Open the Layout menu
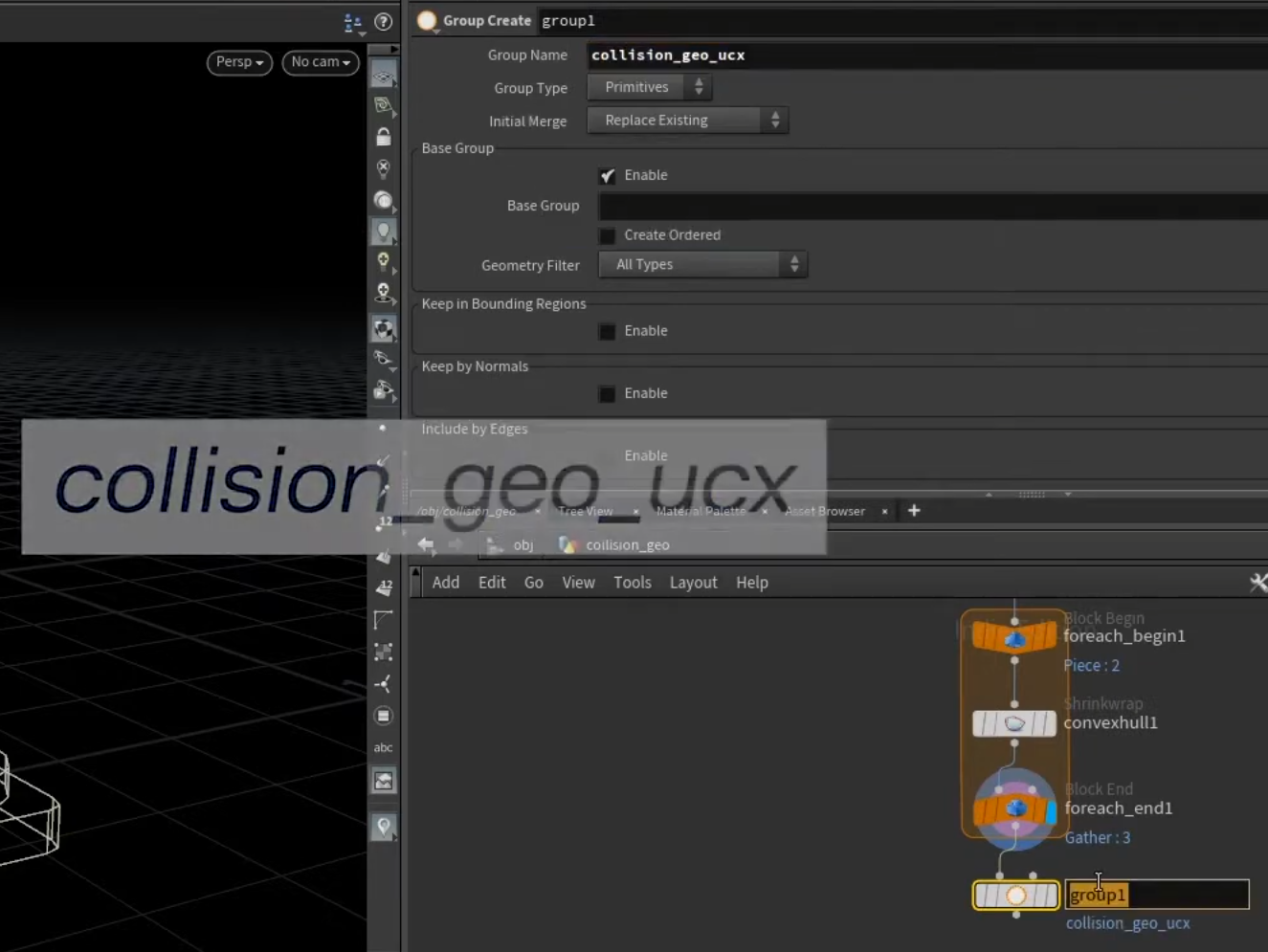Viewport: 1268px width, 952px height. point(694,583)
